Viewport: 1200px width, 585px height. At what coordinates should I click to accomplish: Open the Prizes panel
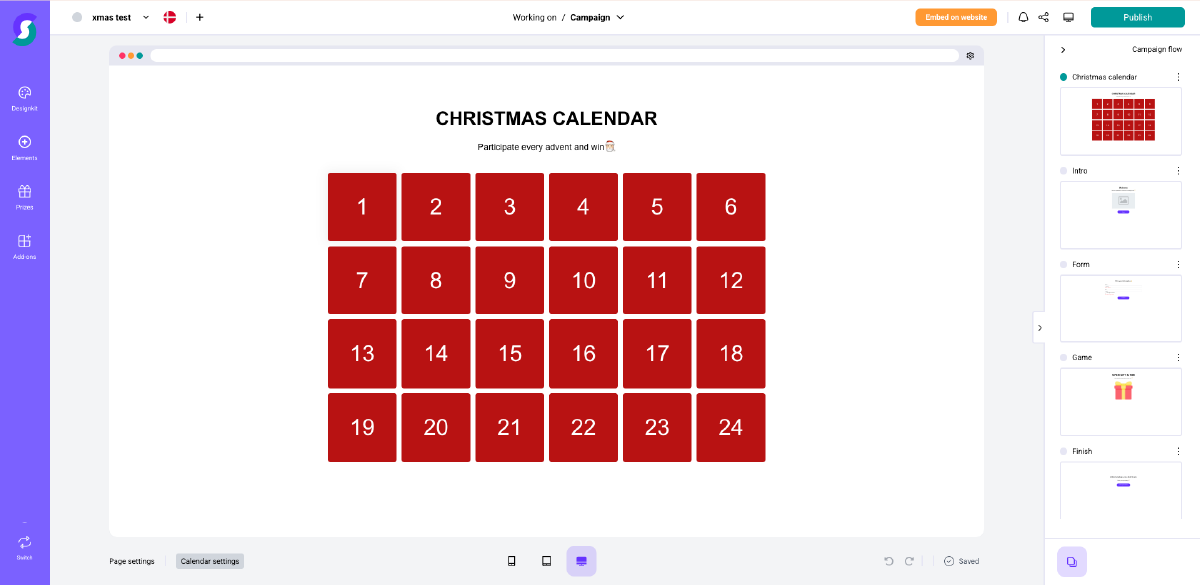coord(25,196)
